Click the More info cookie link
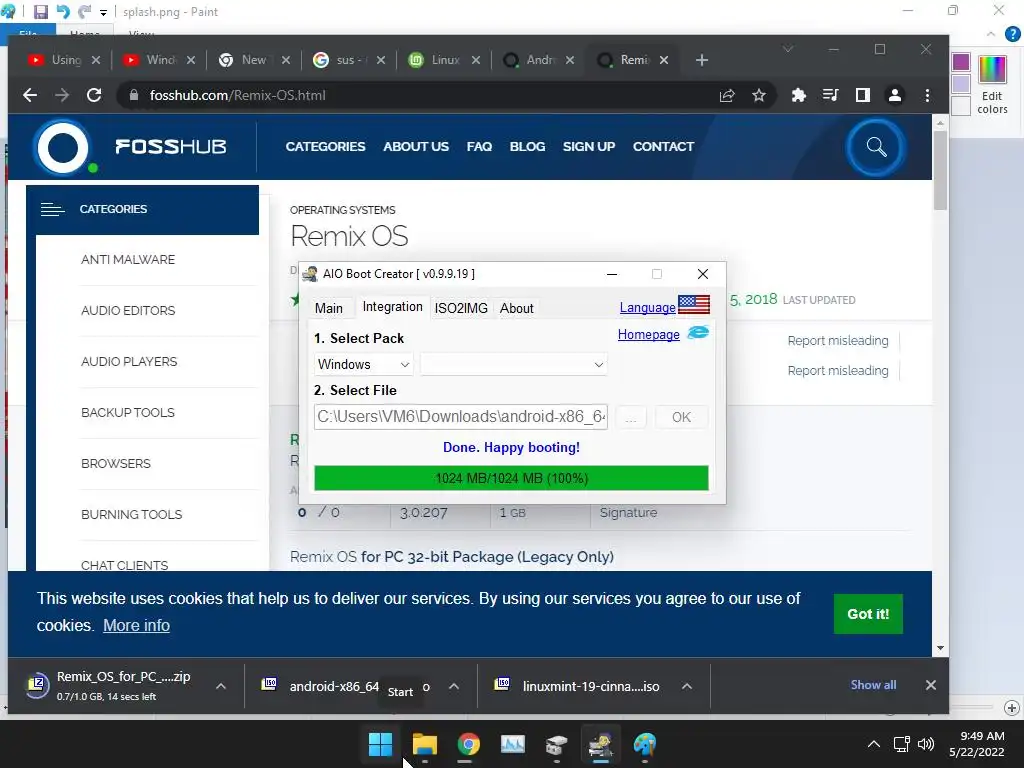 click(136, 626)
